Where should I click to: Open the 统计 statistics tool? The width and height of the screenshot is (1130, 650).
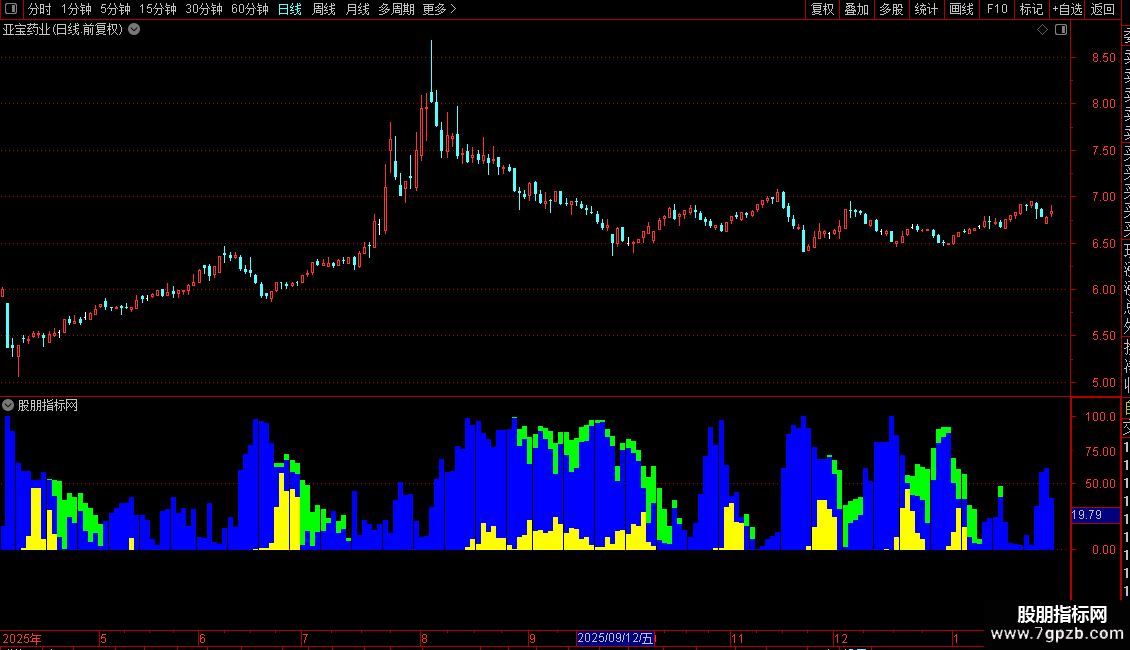coord(926,9)
